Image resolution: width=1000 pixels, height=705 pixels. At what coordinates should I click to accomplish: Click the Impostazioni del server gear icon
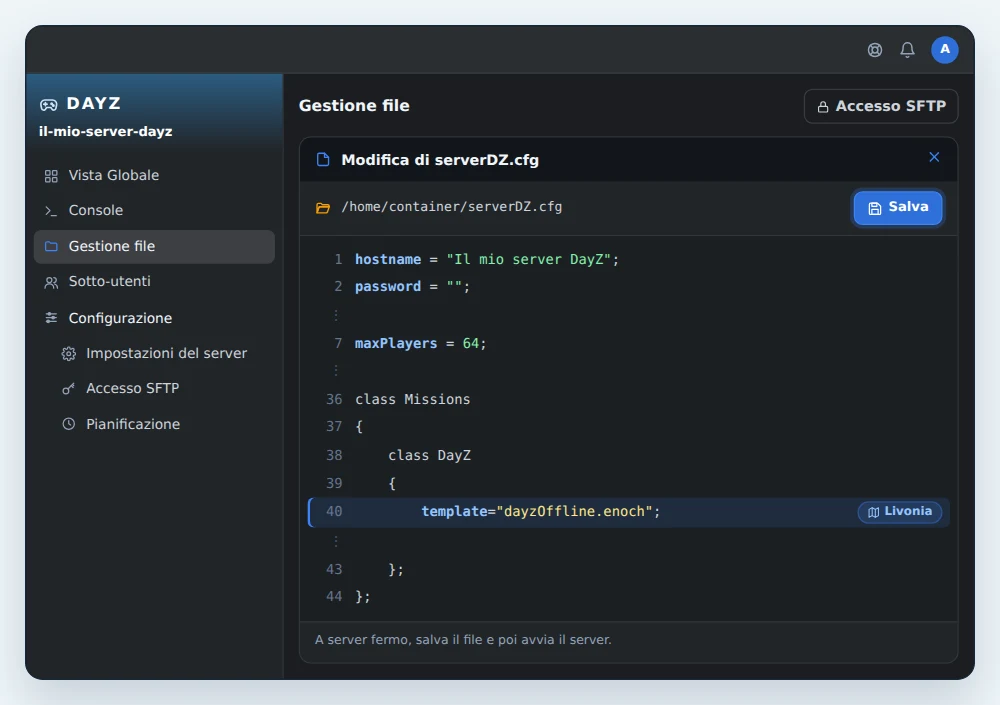[69, 354]
